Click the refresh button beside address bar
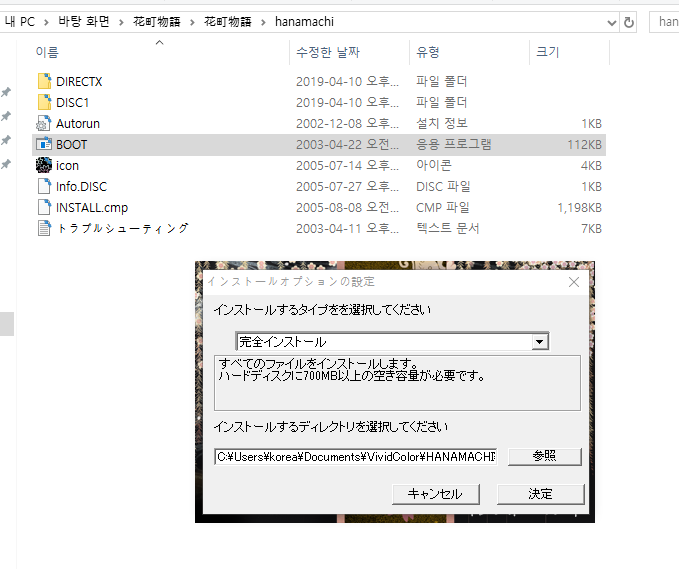Viewport: 679px width, 569px height. point(629,22)
